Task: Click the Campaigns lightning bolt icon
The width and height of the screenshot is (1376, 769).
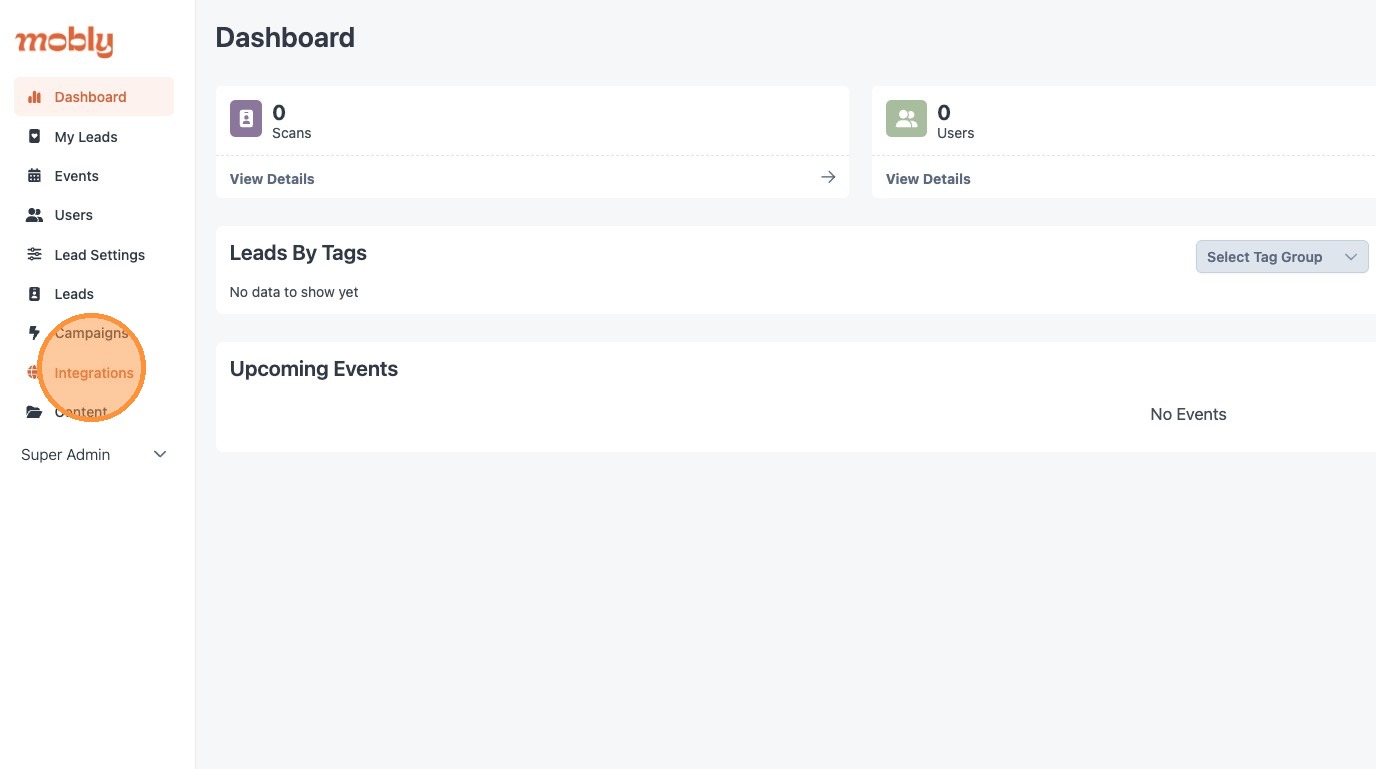Action: pyautogui.click(x=35, y=333)
